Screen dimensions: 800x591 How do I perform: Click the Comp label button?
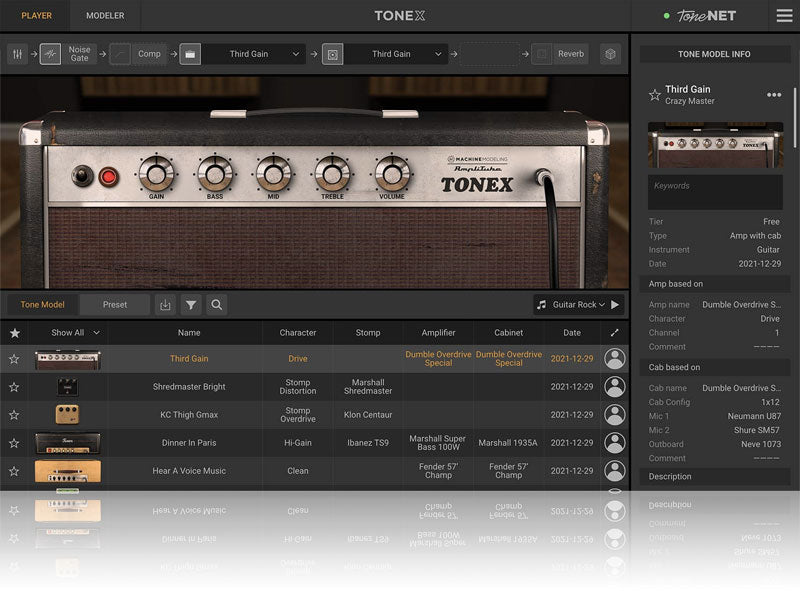pyautogui.click(x=149, y=54)
